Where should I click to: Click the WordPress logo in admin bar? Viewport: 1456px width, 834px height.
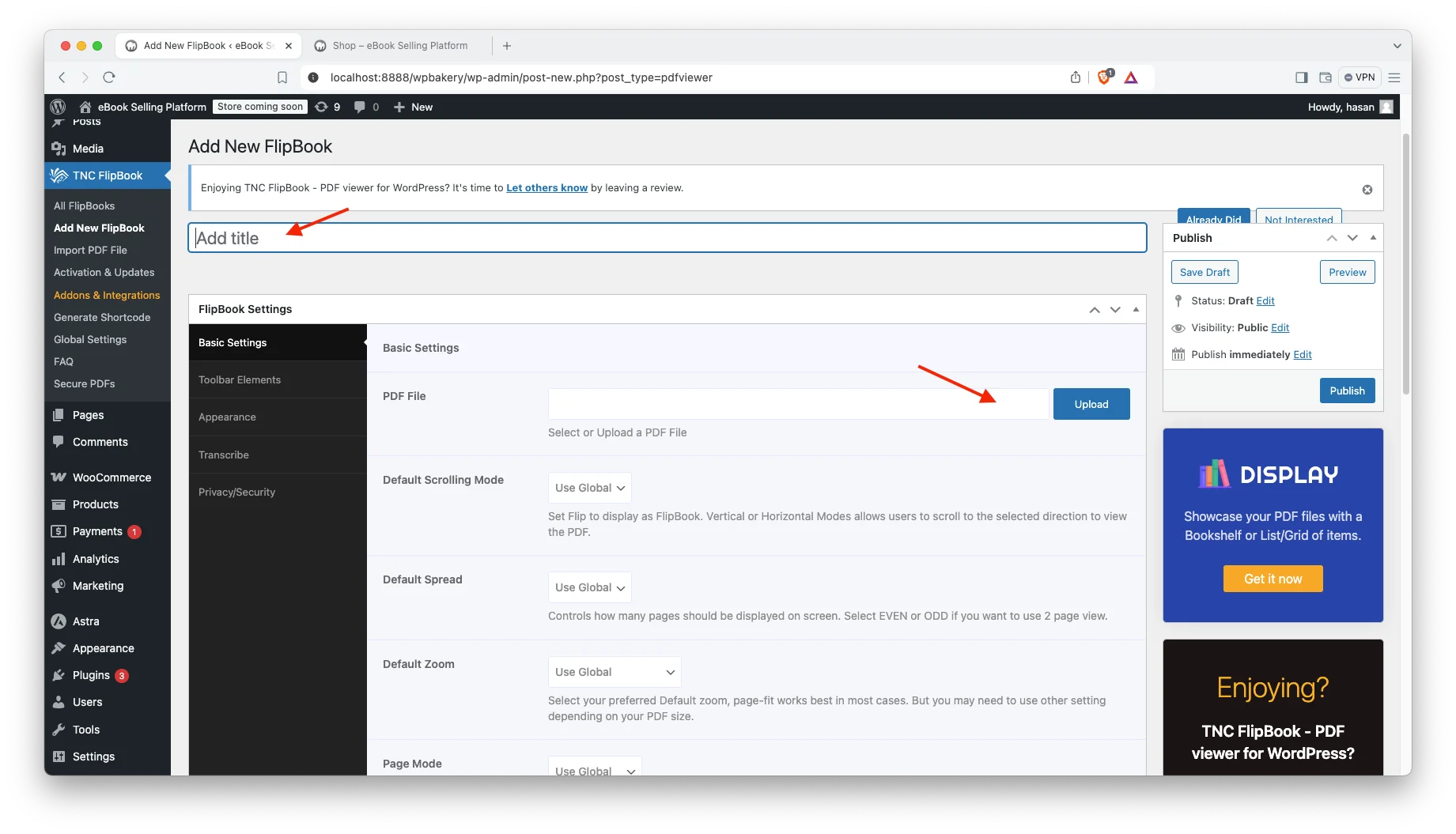pos(58,107)
